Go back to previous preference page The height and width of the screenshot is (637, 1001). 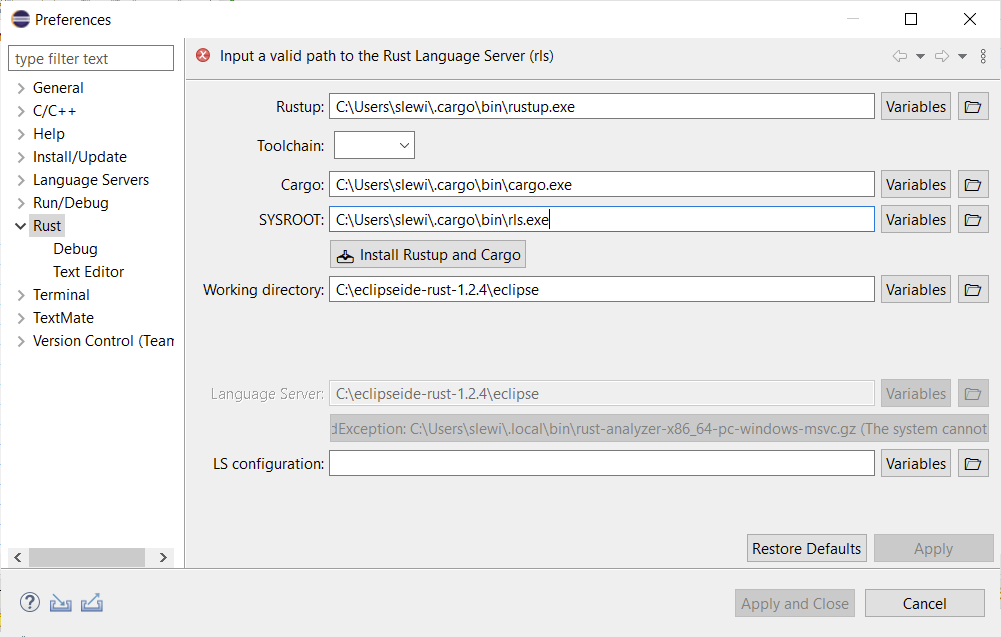[x=900, y=56]
